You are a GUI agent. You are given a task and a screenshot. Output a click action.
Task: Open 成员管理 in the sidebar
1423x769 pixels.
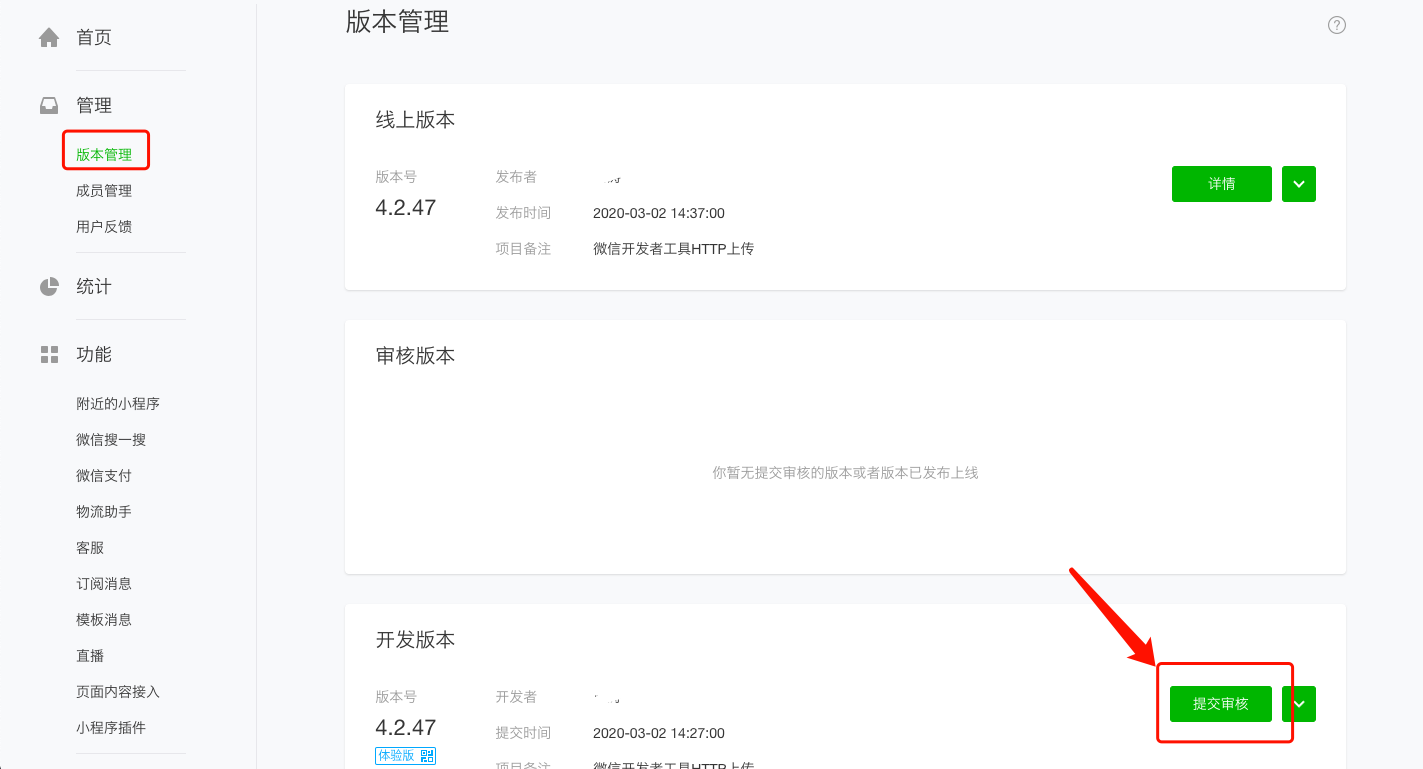[104, 191]
